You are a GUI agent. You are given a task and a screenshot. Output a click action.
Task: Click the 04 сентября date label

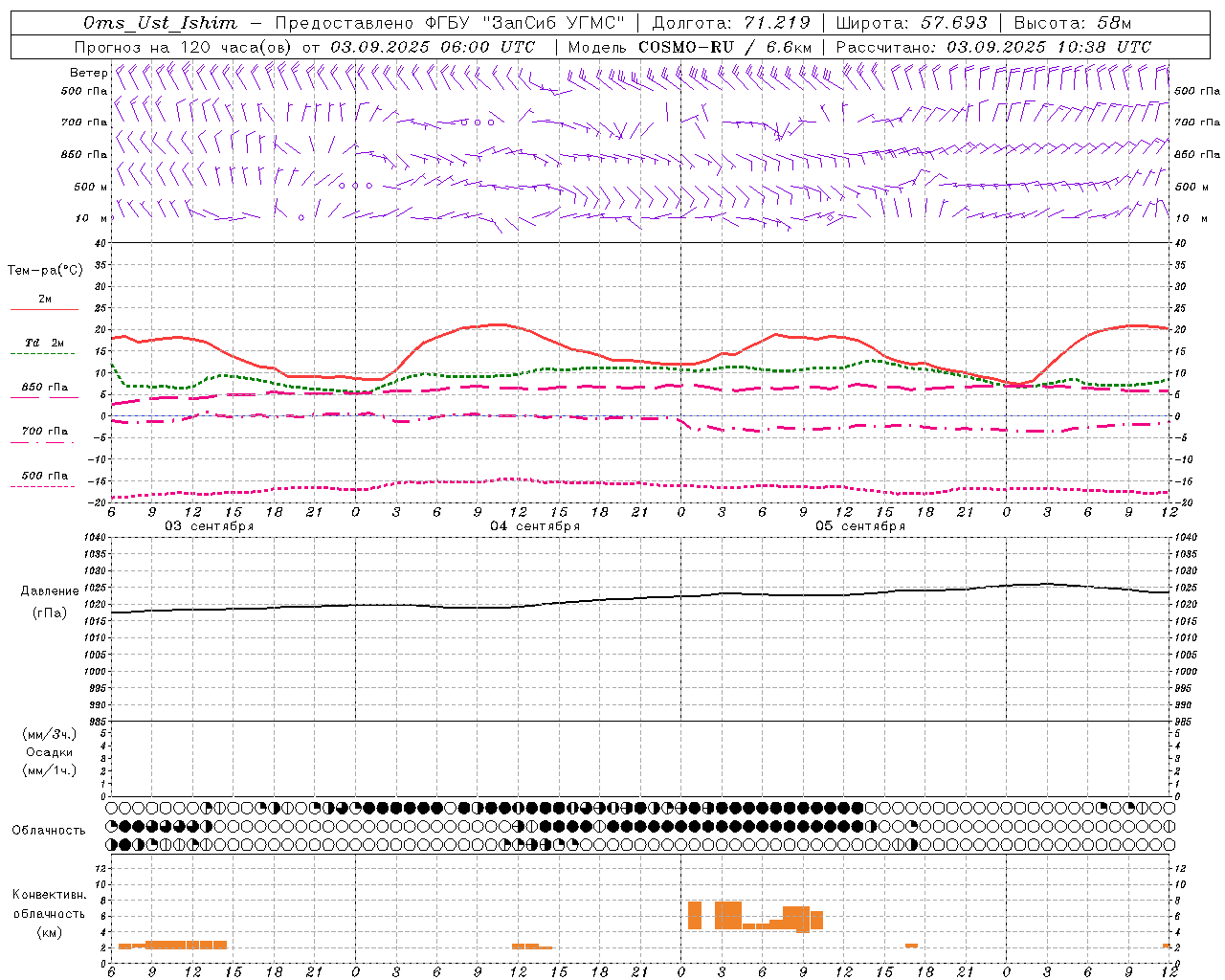[535, 526]
